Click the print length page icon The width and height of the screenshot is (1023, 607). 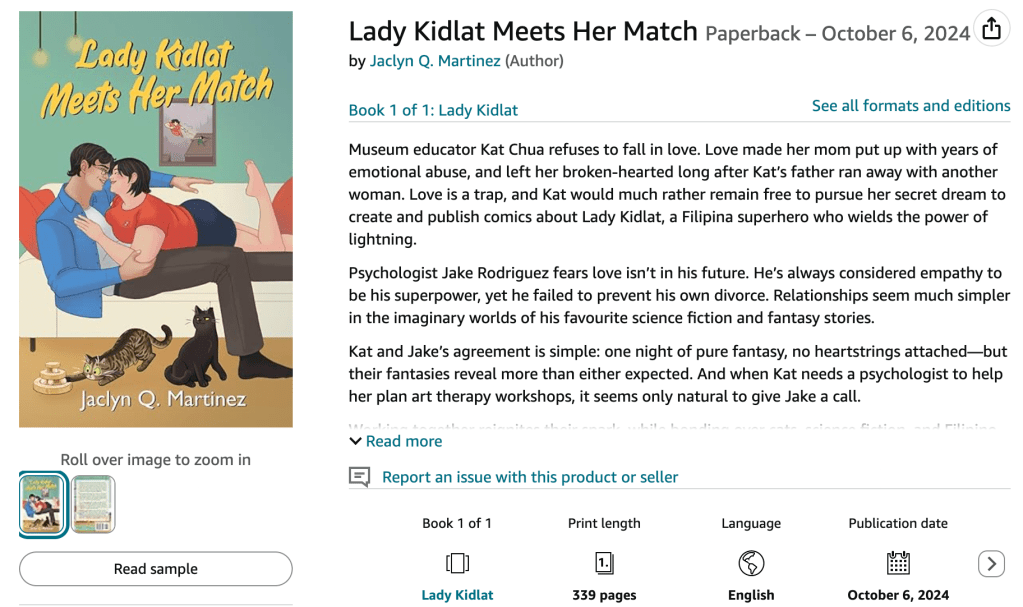pos(604,563)
